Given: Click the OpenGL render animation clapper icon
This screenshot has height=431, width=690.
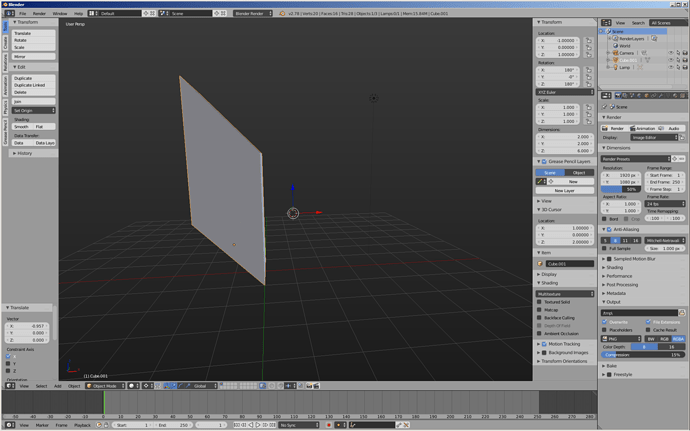Looking at the screenshot, I should pyautogui.click(x=316, y=386).
